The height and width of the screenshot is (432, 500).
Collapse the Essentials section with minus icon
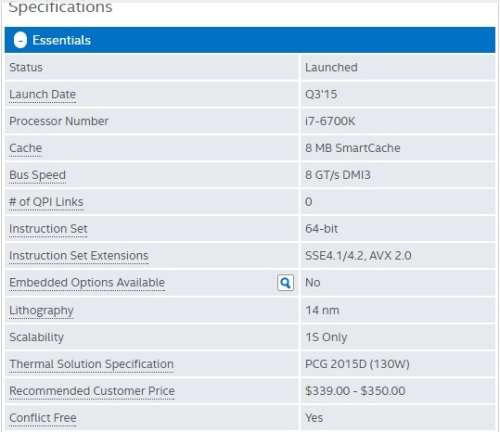(20, 40)
